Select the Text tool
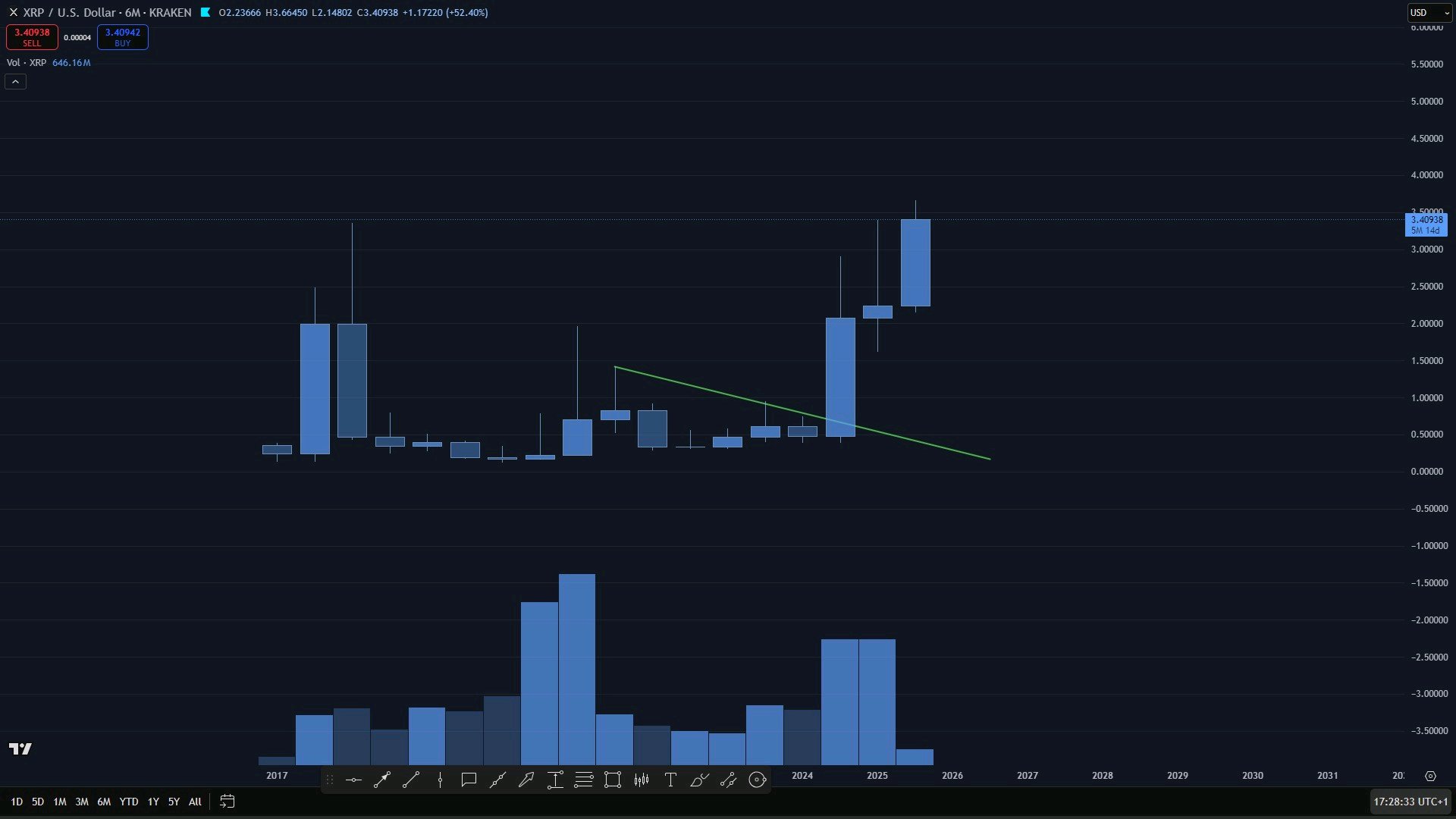 670,780
